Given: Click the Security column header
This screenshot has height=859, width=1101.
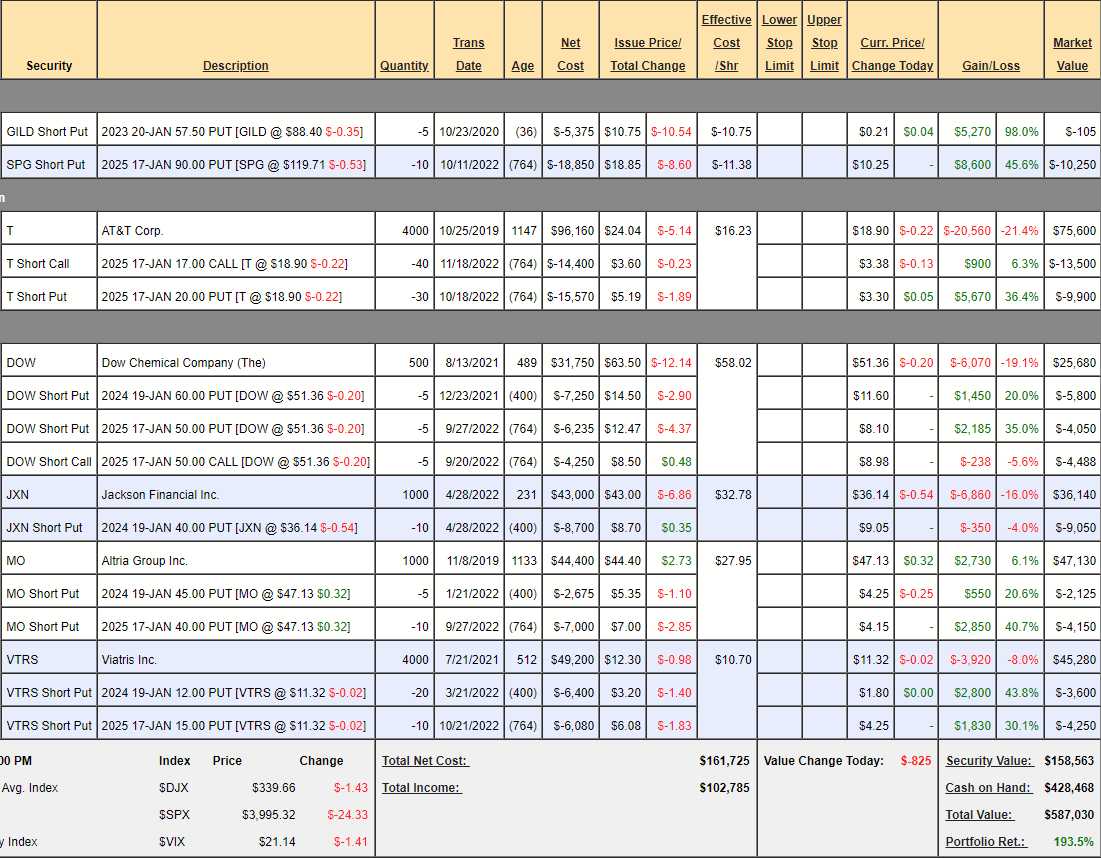Looking at the screenshot, I should tap(49, 66).
